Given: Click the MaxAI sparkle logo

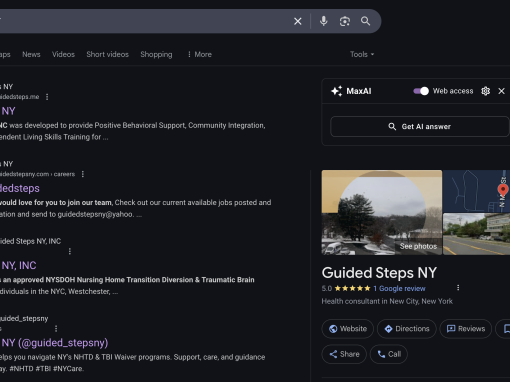Looking at the screenshot, I should point(337,91).
